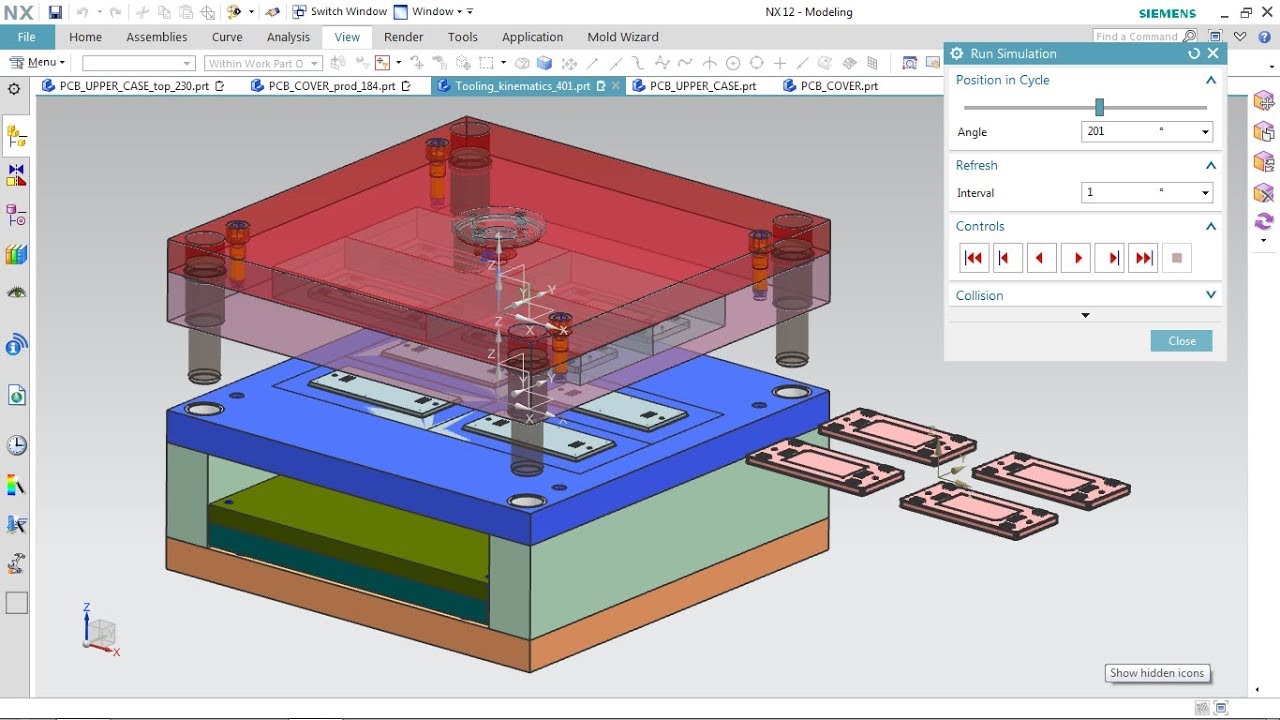The image size is (1280, 720).
Task: Expand the Collision section
Action: [1211, 295]
